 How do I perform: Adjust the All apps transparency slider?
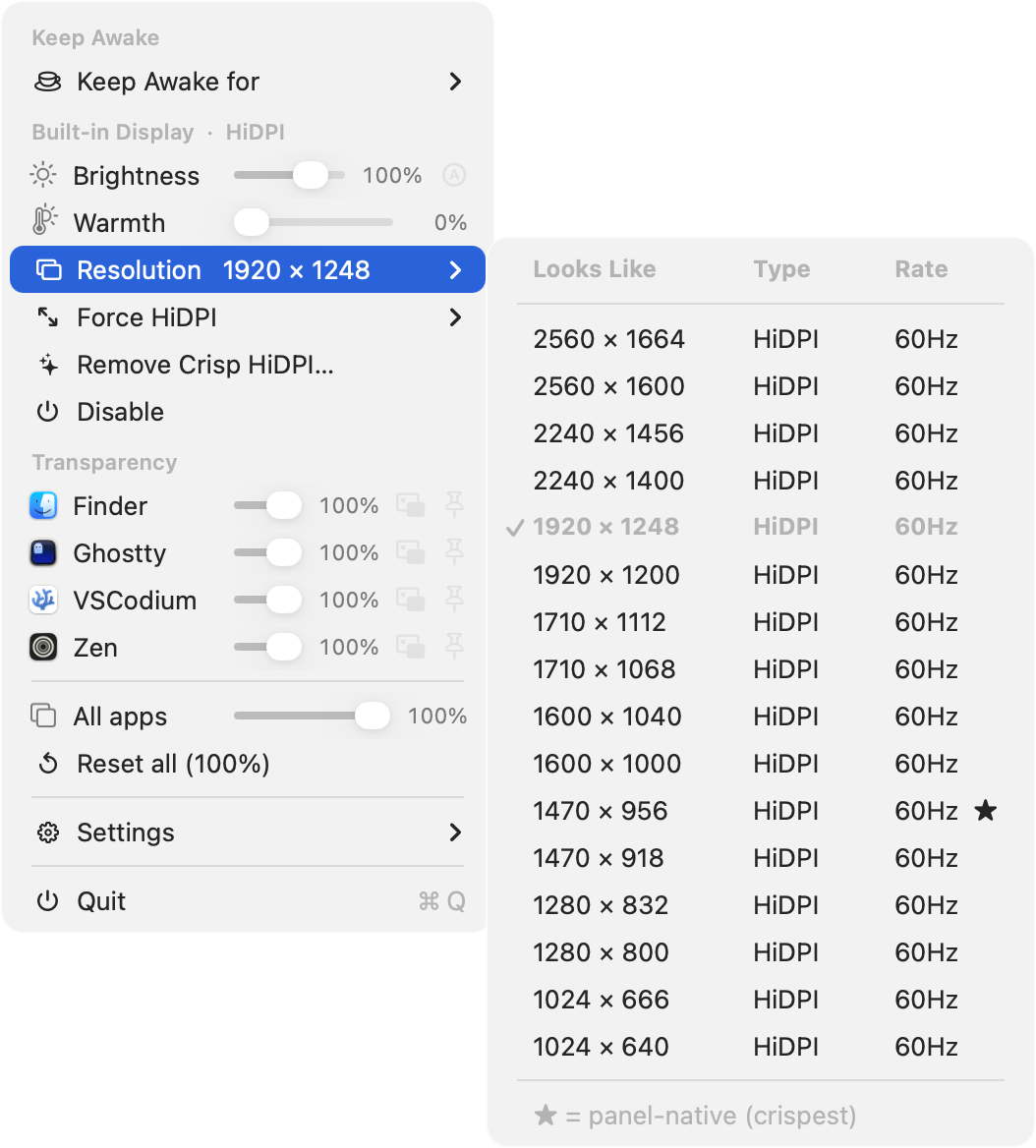312,716
